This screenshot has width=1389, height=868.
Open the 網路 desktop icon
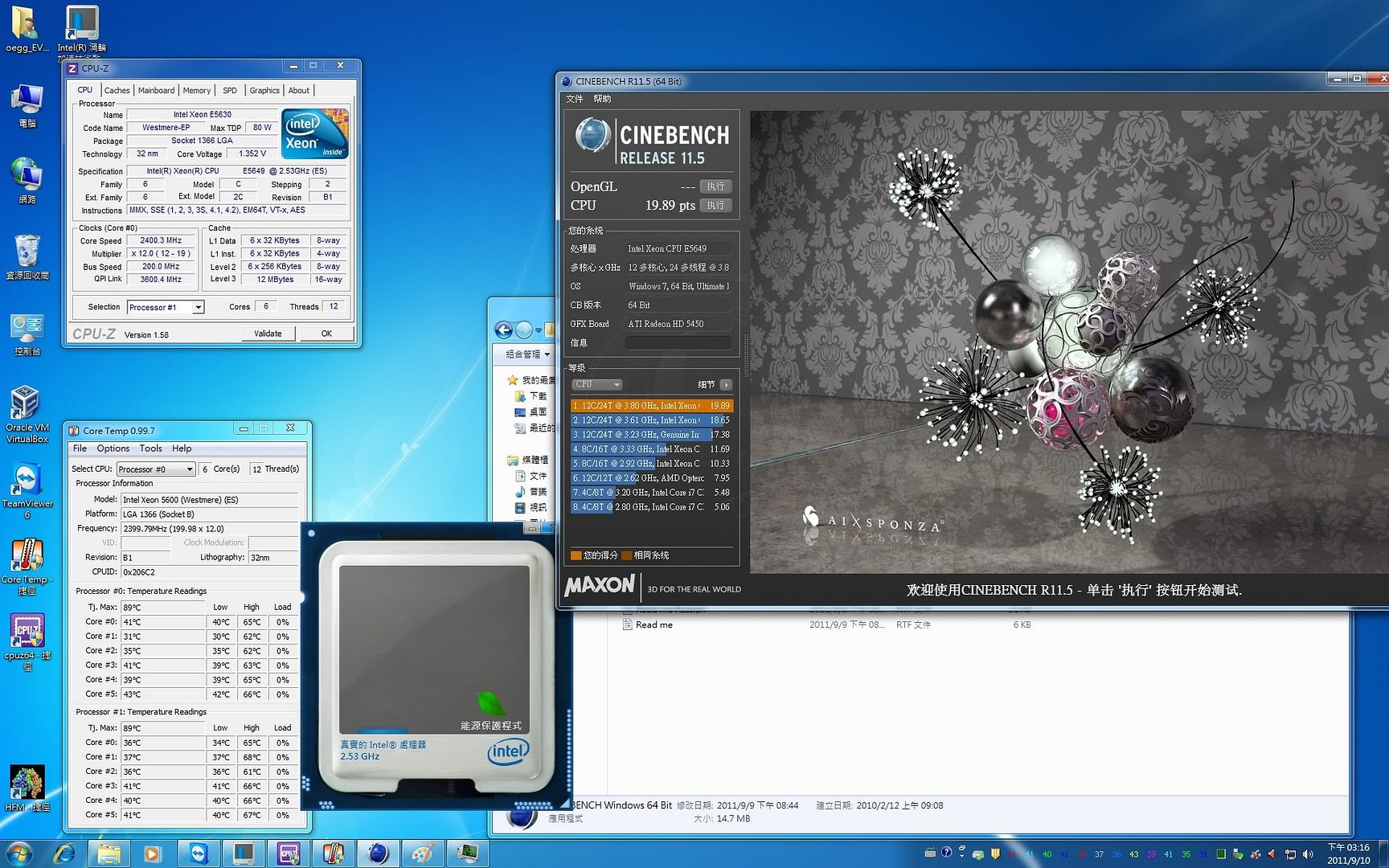(x=27, y=181)
